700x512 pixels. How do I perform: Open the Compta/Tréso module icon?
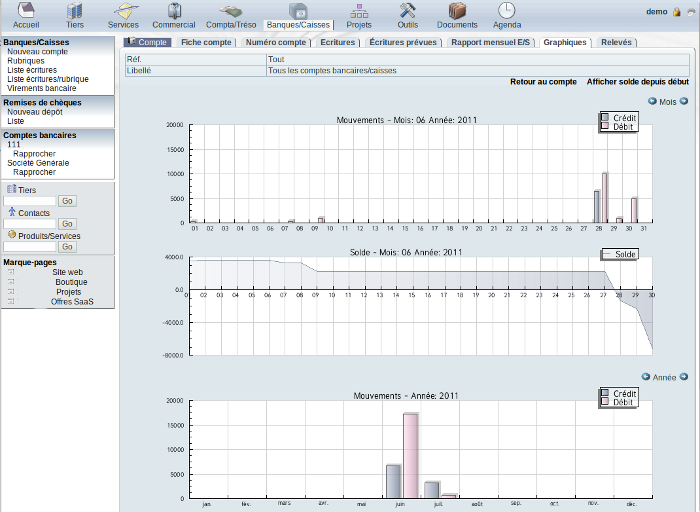coord(231,11)
